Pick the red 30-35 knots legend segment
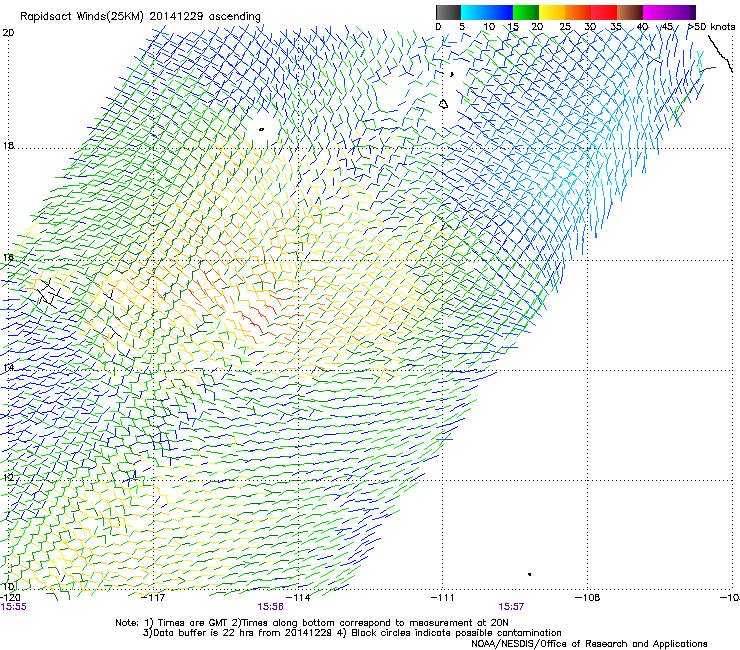The height and width of the screenshot is (650, 740). (x=604, y=12)
